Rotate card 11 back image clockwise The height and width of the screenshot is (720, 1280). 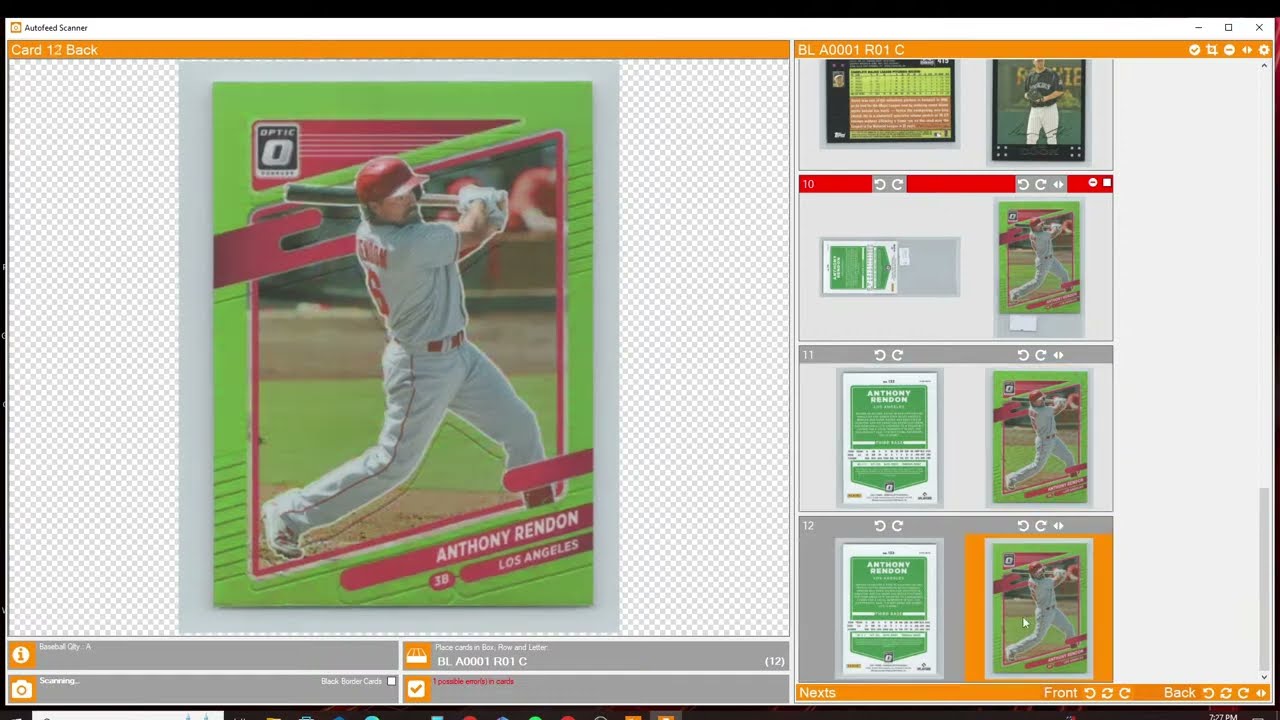(897, 355)
